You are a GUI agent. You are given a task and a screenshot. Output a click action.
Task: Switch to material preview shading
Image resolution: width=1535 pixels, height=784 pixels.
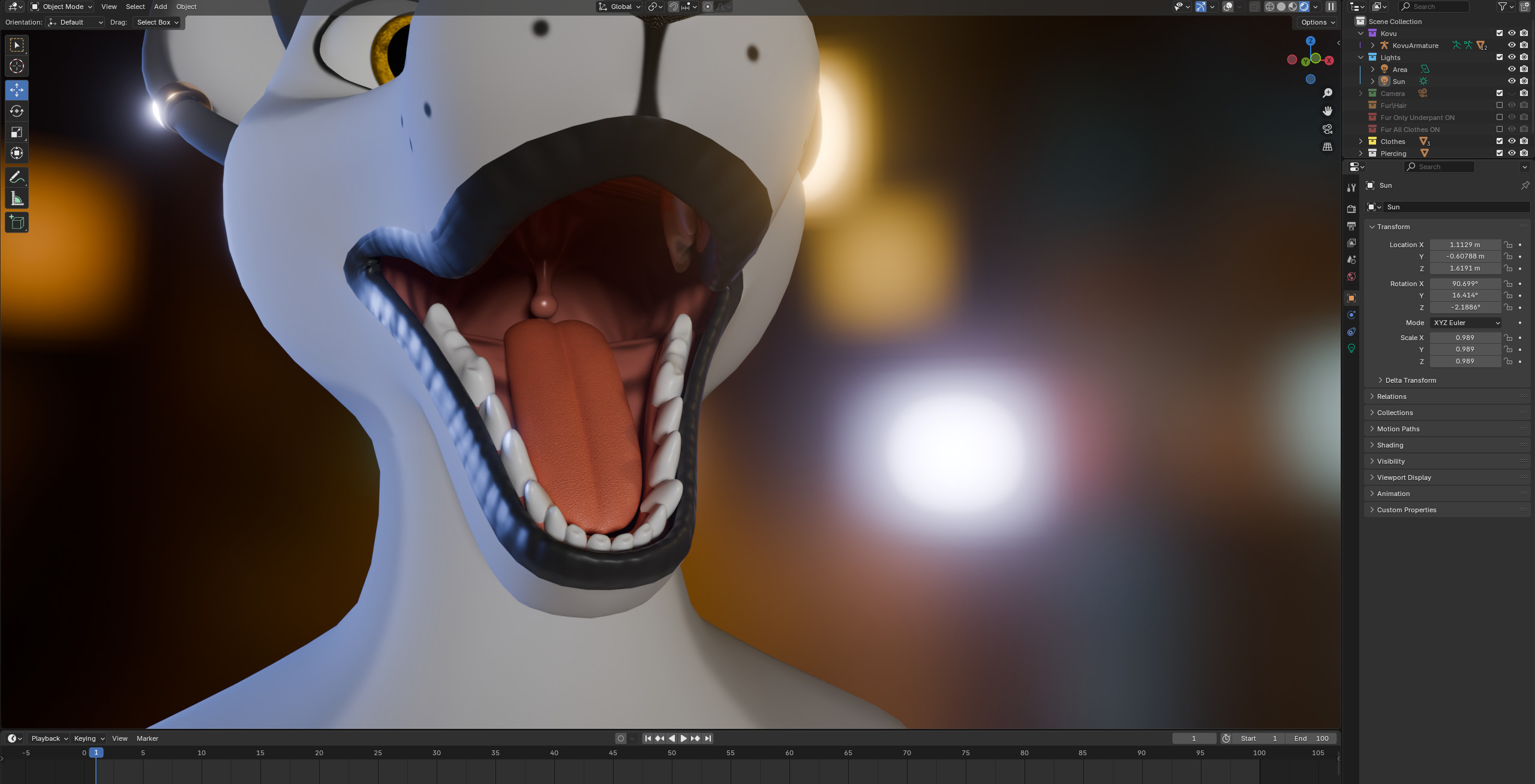click(x=1293, y=7)
